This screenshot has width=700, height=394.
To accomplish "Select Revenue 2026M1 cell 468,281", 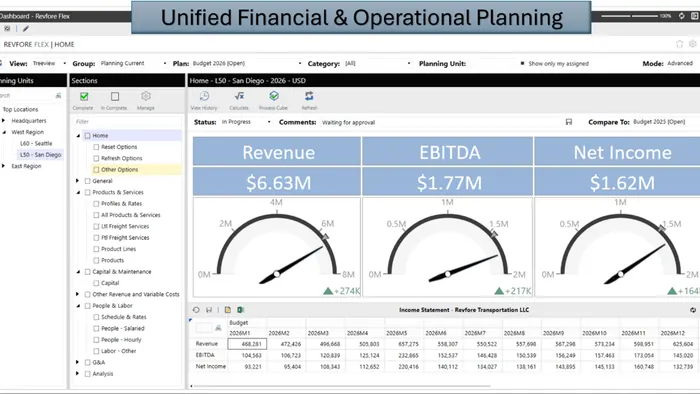I will coord(247,344).
